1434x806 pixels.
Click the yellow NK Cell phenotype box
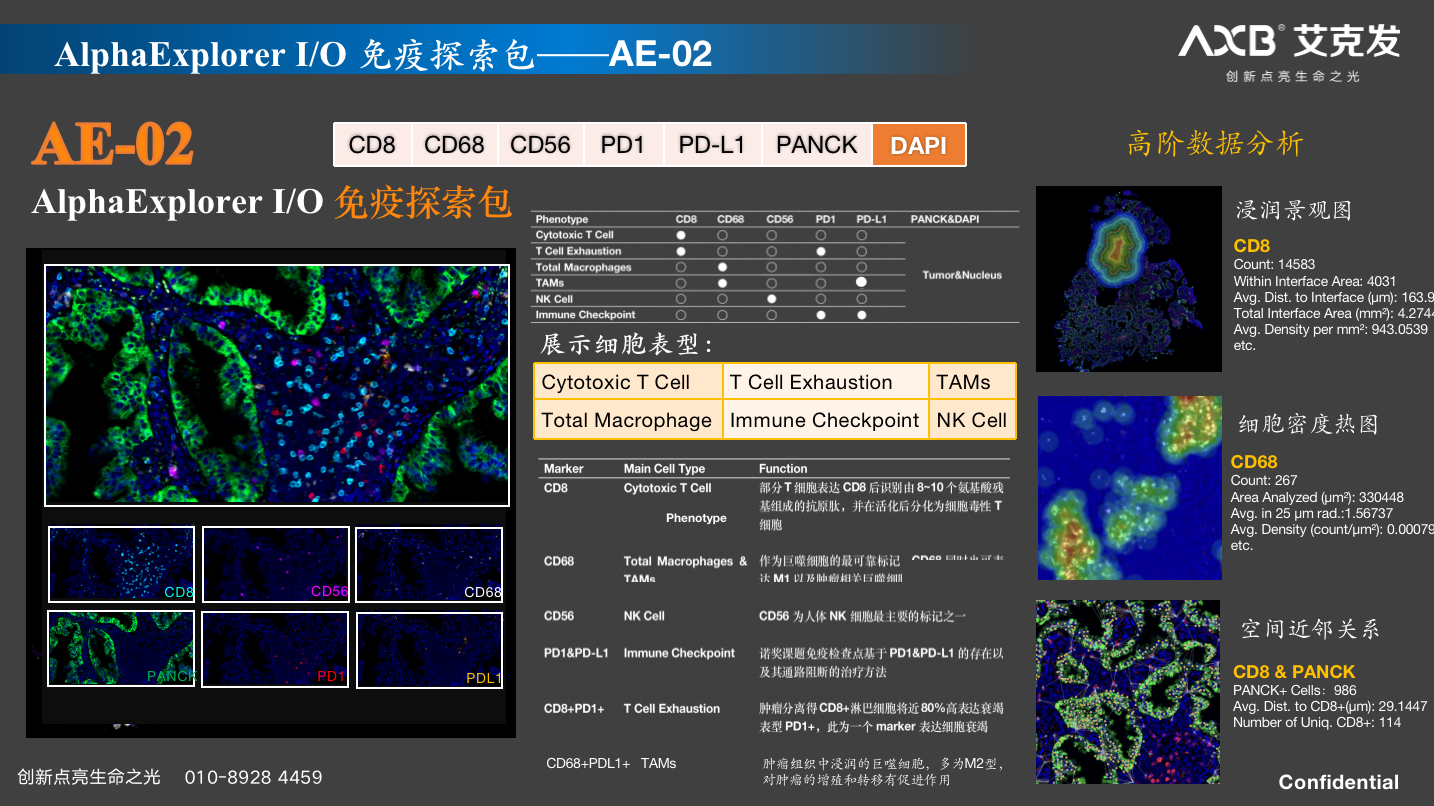click(973, 420)
